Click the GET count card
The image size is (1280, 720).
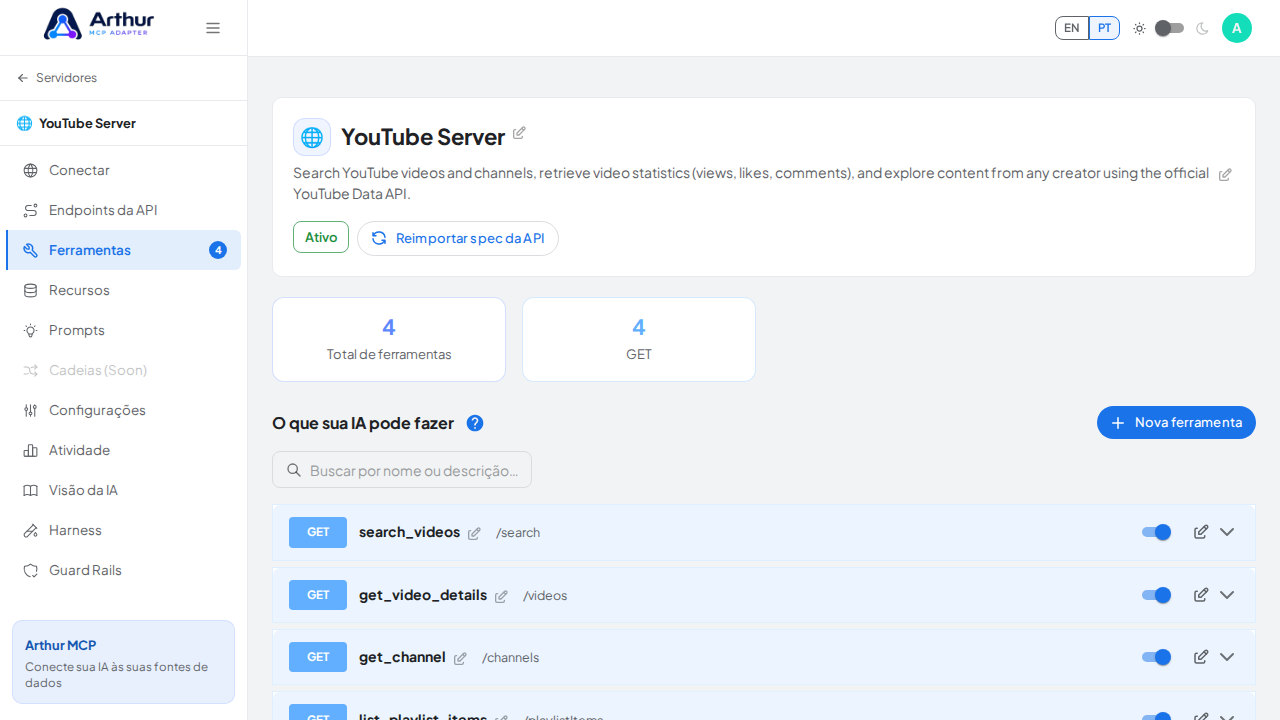[x=639, y=339]
